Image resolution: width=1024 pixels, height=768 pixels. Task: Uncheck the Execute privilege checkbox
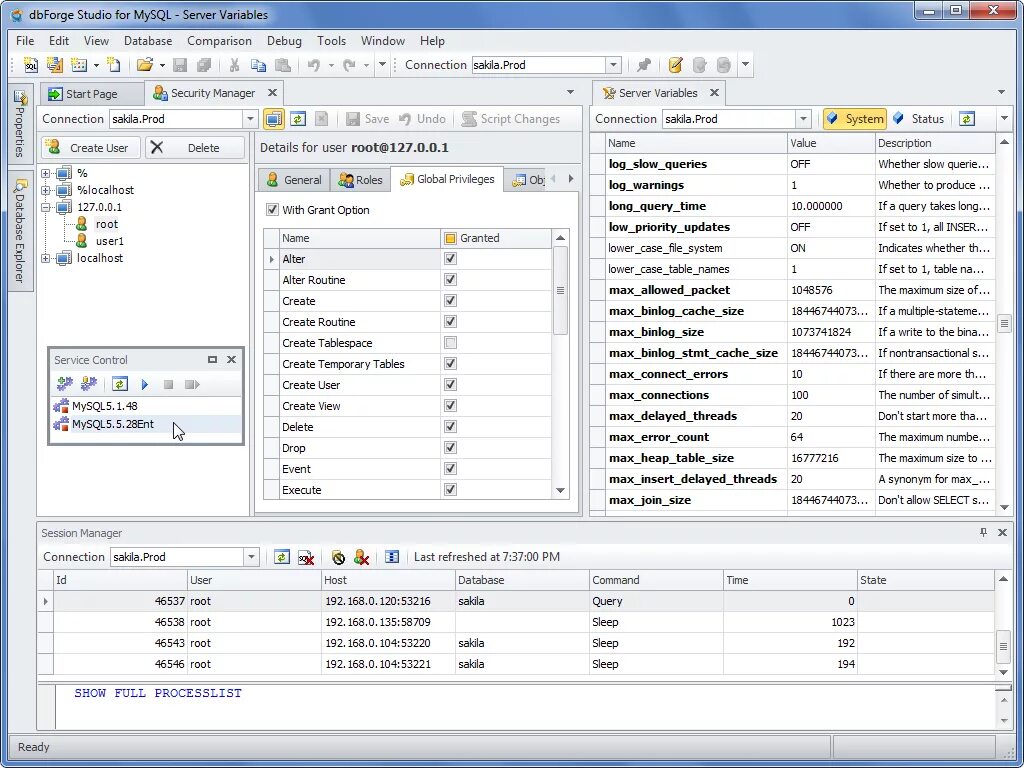coord(450,489)
